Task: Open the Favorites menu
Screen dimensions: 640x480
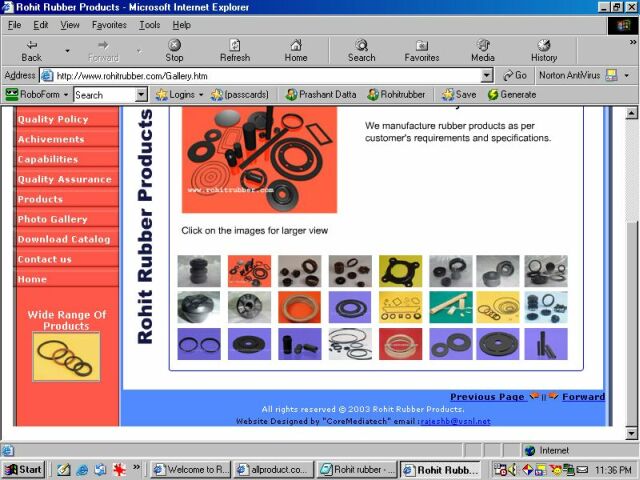Action: click(x=109, y=25)
